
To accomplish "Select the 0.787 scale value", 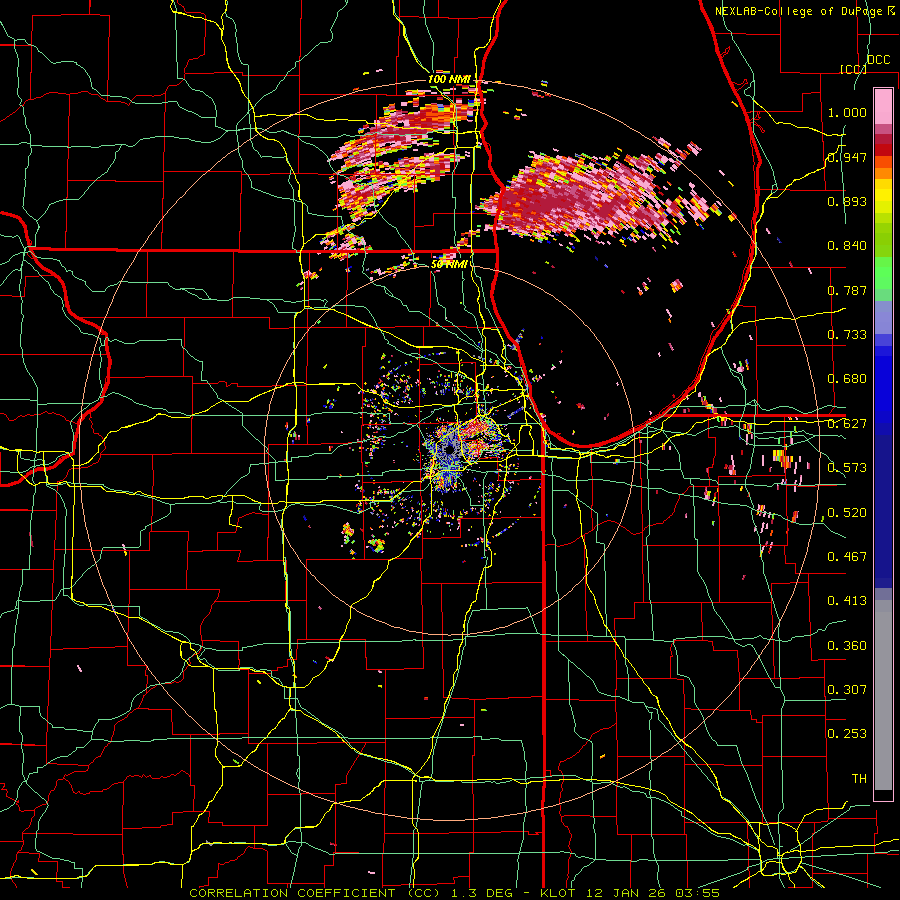I will tap(847, 290).
